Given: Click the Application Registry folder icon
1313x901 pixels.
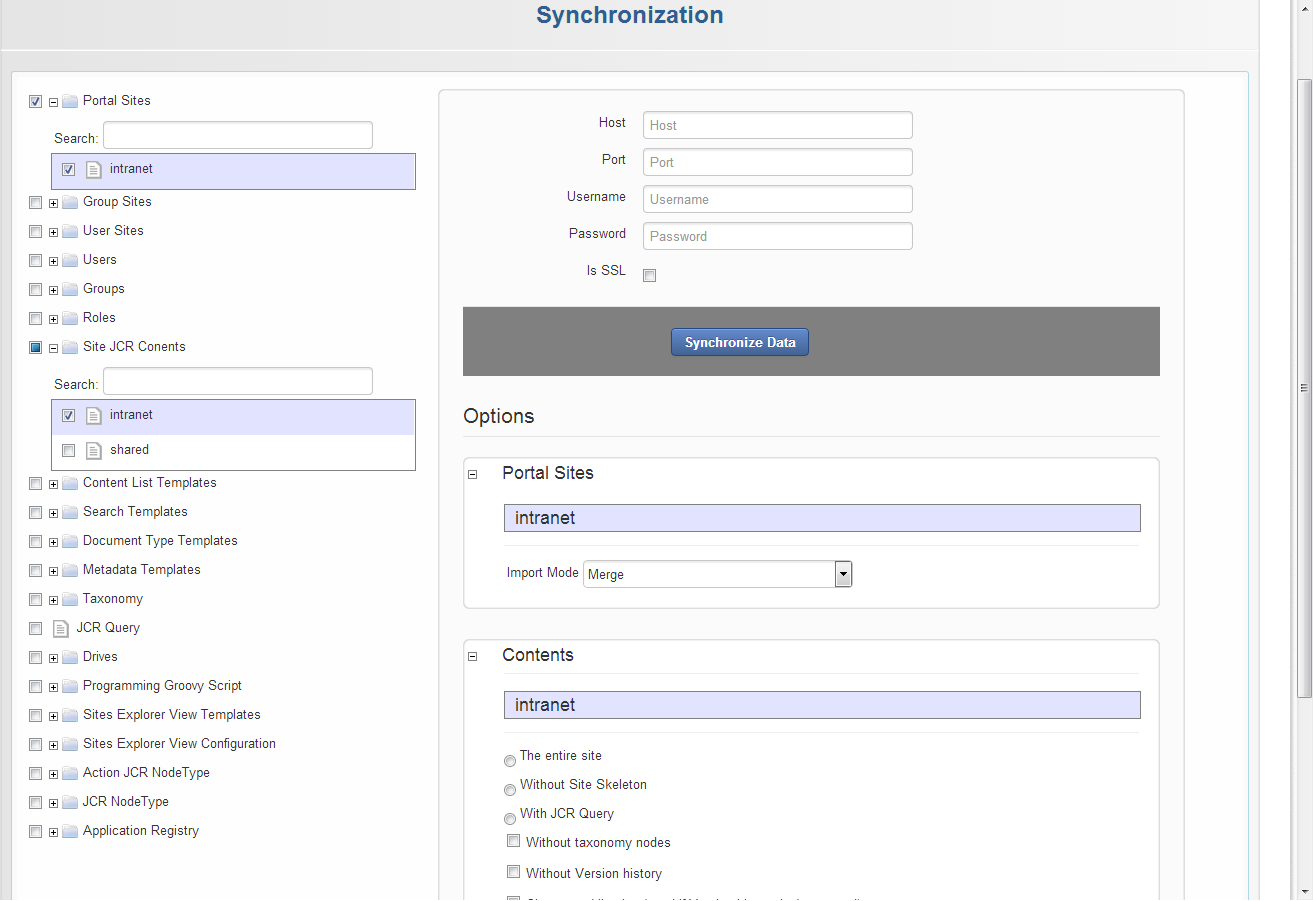Looking at the screenshot, I should pyautogui.click(x=70, y=832).
